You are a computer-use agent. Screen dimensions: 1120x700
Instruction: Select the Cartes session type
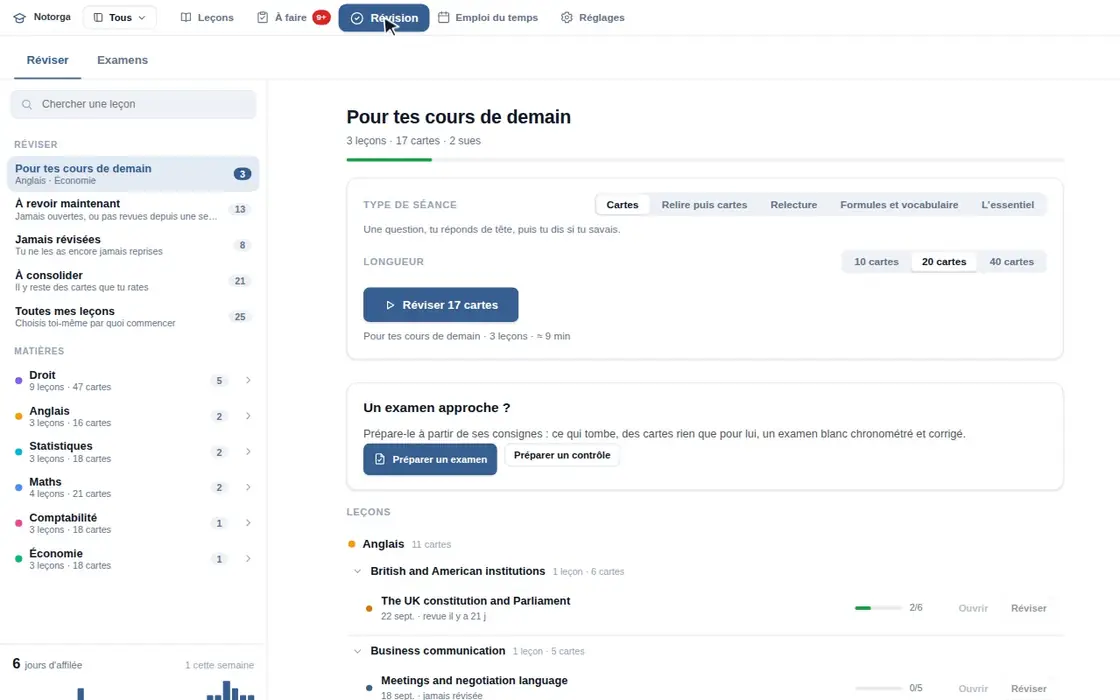click(x=622, y=205)
